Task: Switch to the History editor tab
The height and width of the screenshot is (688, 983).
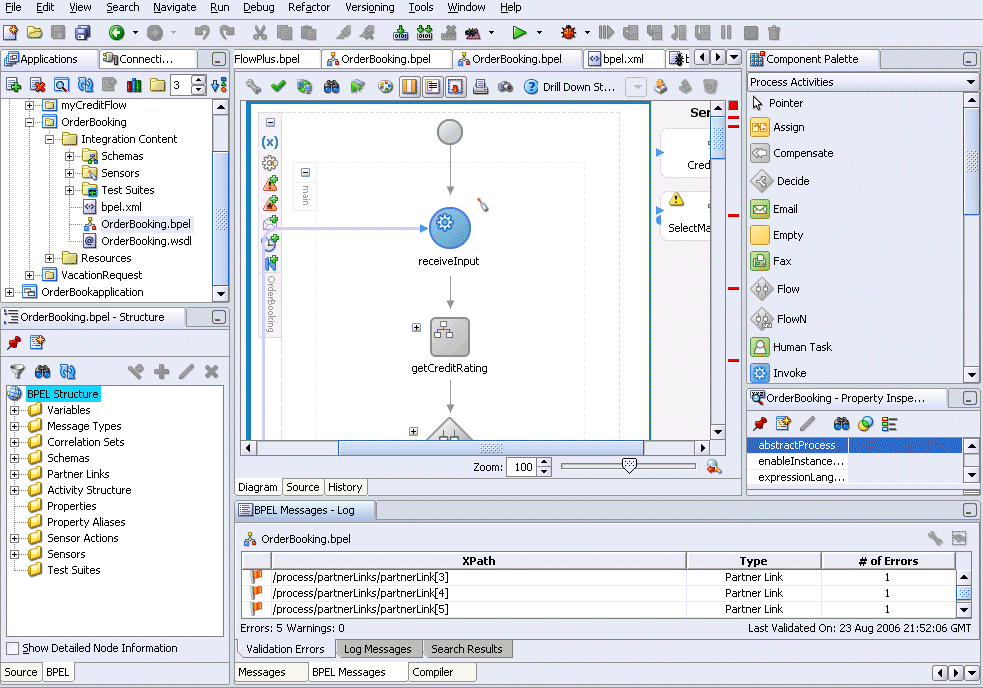Action: coord(345,487)
